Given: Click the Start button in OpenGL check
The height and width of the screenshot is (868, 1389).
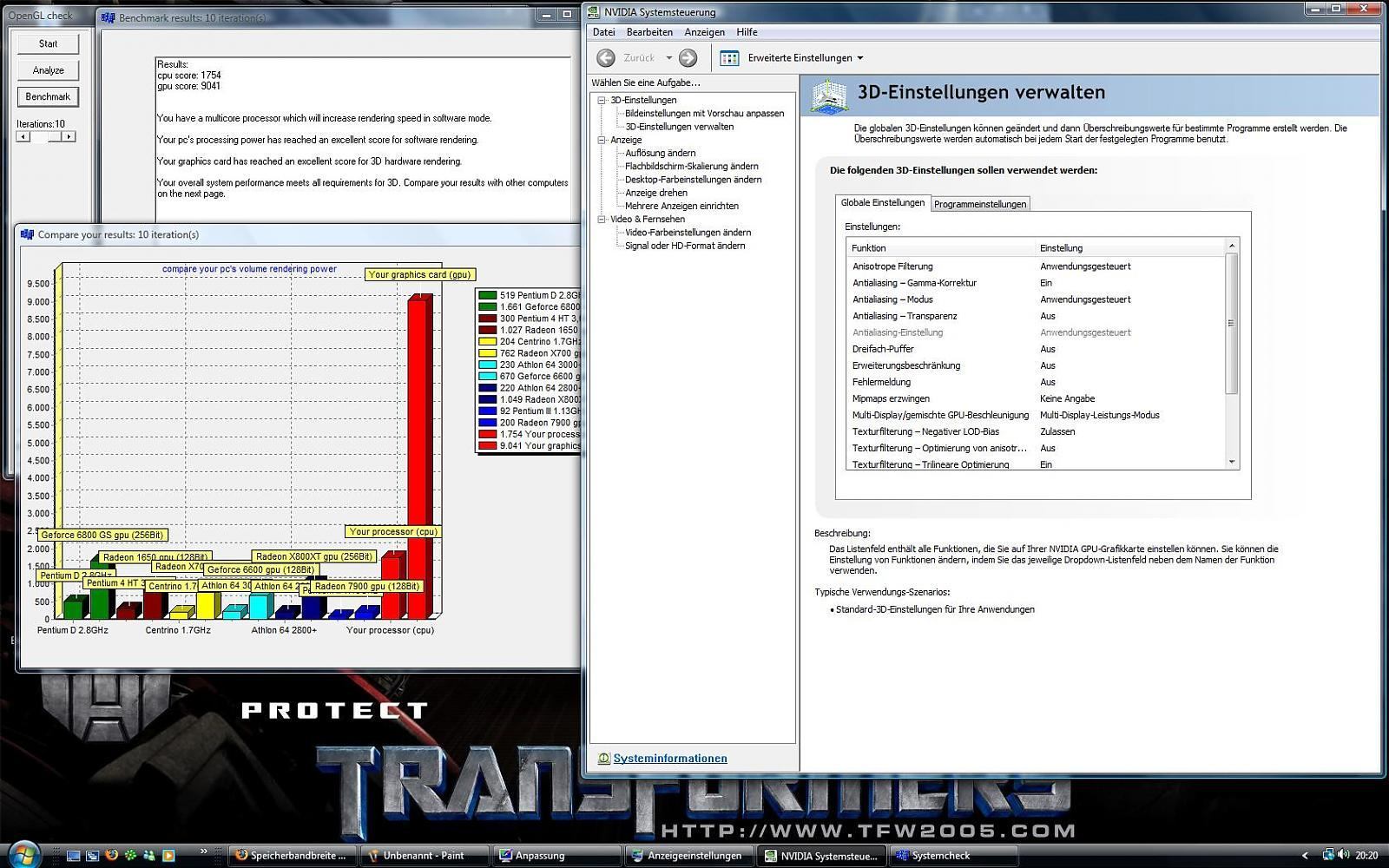Looking at the screenshot, I should [x=48, y=43].
